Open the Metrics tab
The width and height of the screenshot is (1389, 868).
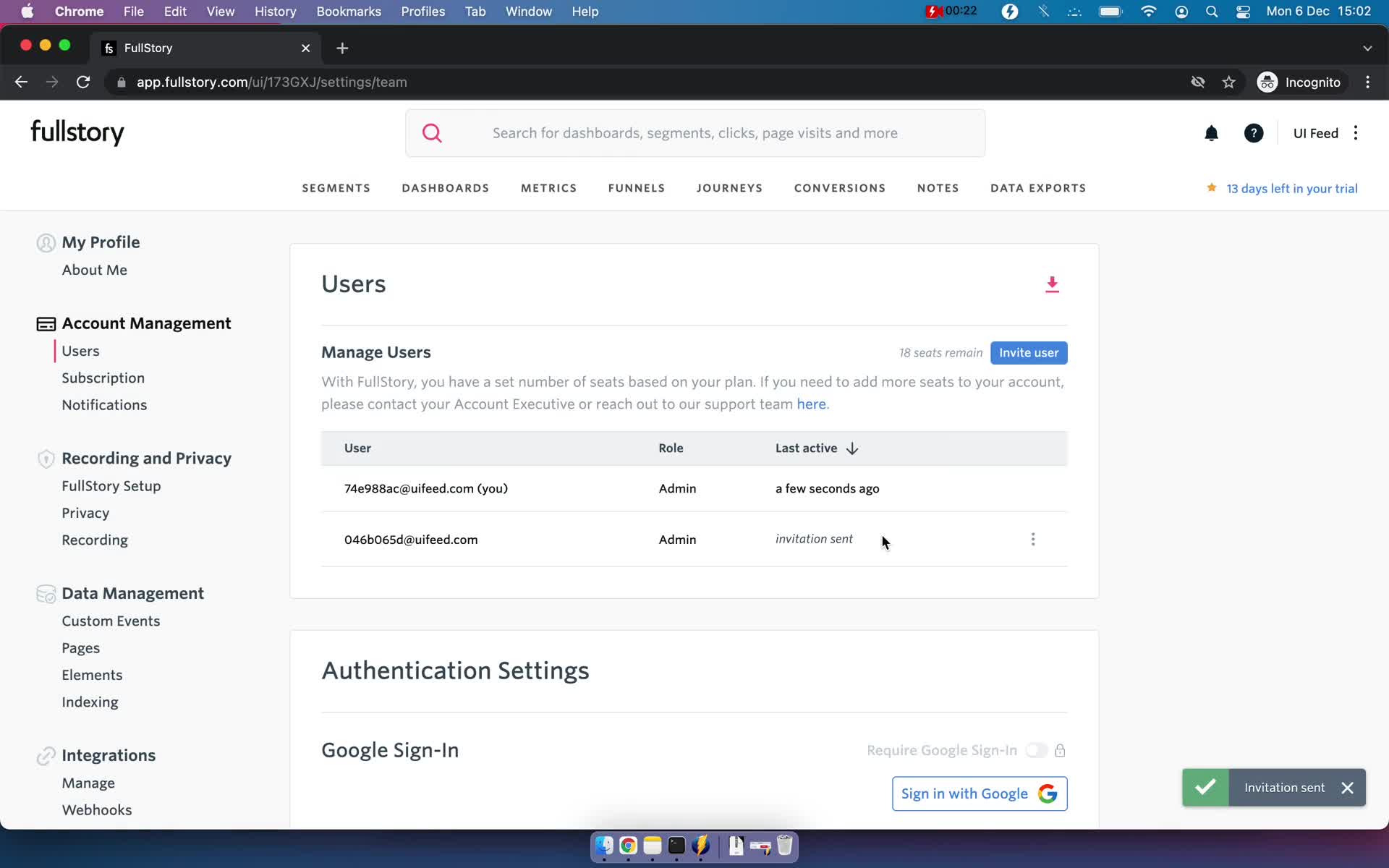548,188
